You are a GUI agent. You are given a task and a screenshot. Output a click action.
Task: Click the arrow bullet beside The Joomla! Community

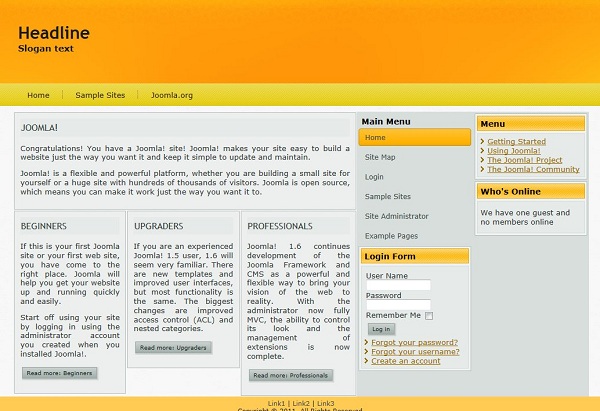[x=483, y=169]
